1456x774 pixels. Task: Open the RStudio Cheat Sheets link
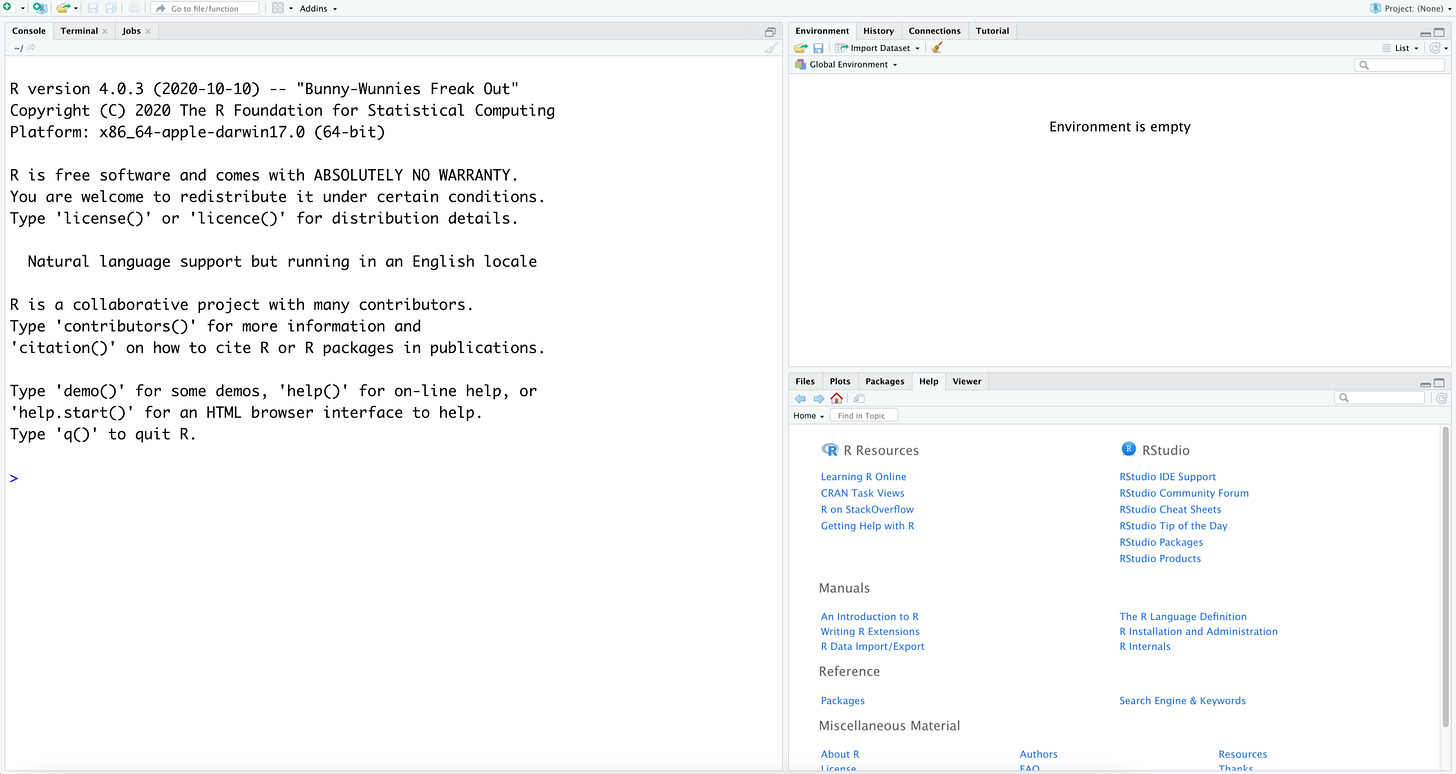pyautogui.click(x=1170, y=509)
